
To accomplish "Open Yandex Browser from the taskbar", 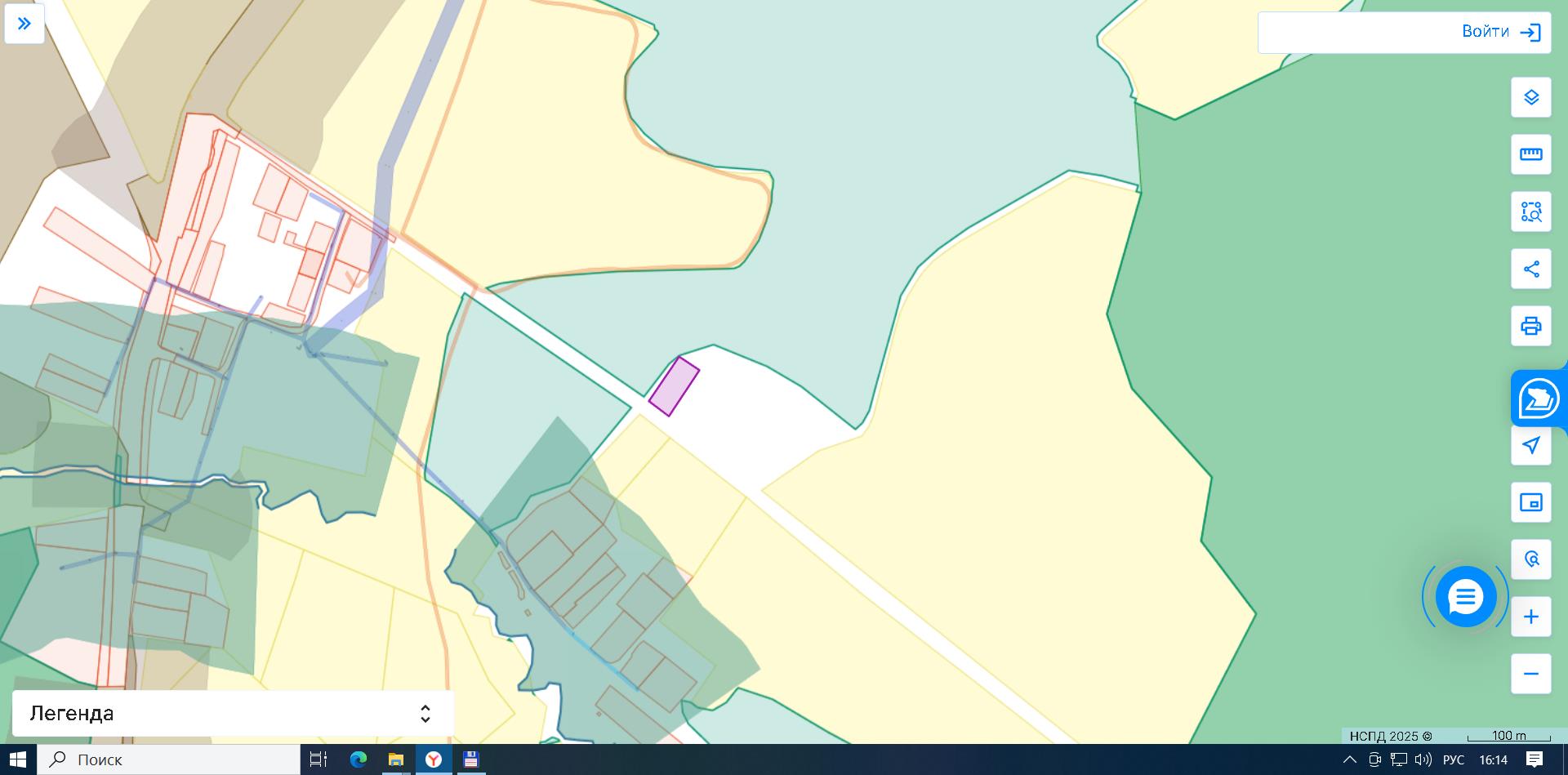I will (x=434, y=759).
